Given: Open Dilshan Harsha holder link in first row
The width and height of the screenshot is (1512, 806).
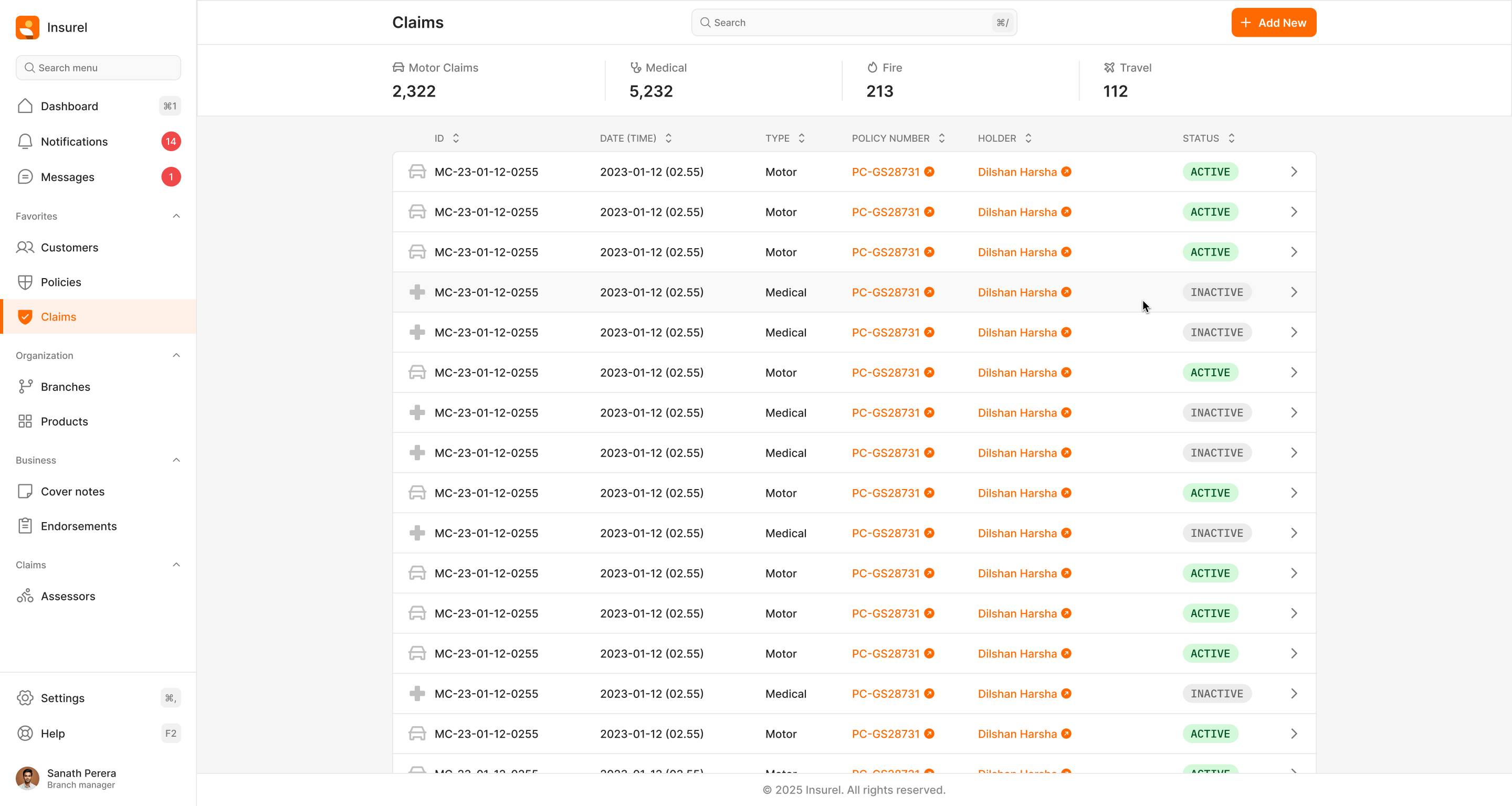Looking at the screenshot, I should [1017, 172].
